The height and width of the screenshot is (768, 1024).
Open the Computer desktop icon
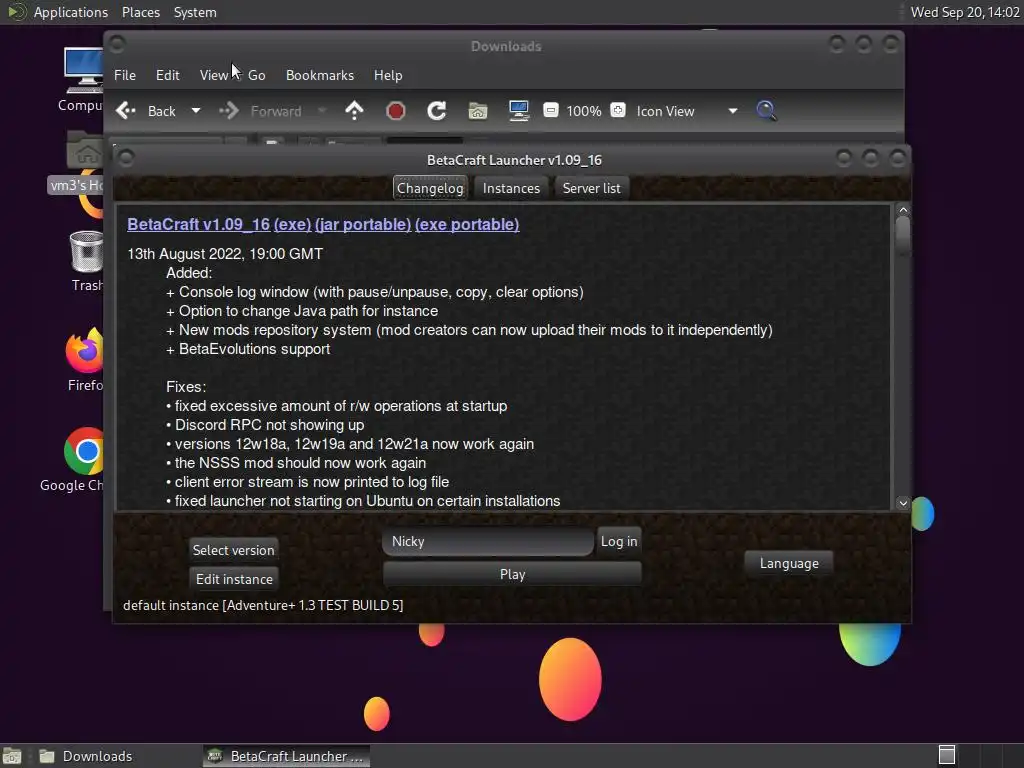[83, 80]
